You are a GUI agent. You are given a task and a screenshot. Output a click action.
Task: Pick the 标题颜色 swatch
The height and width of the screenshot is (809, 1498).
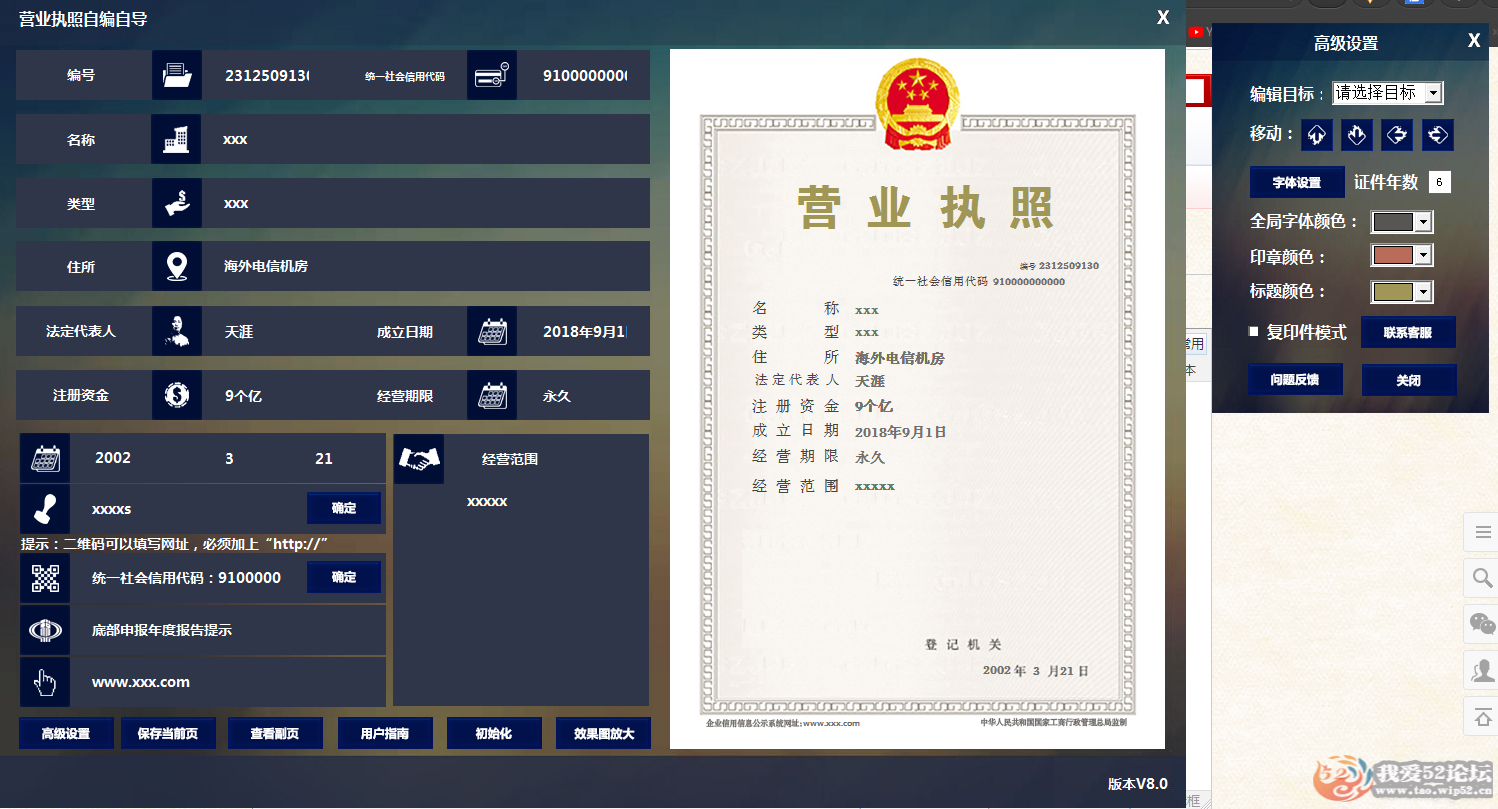pyautogui.click(x=1392, y=291)
